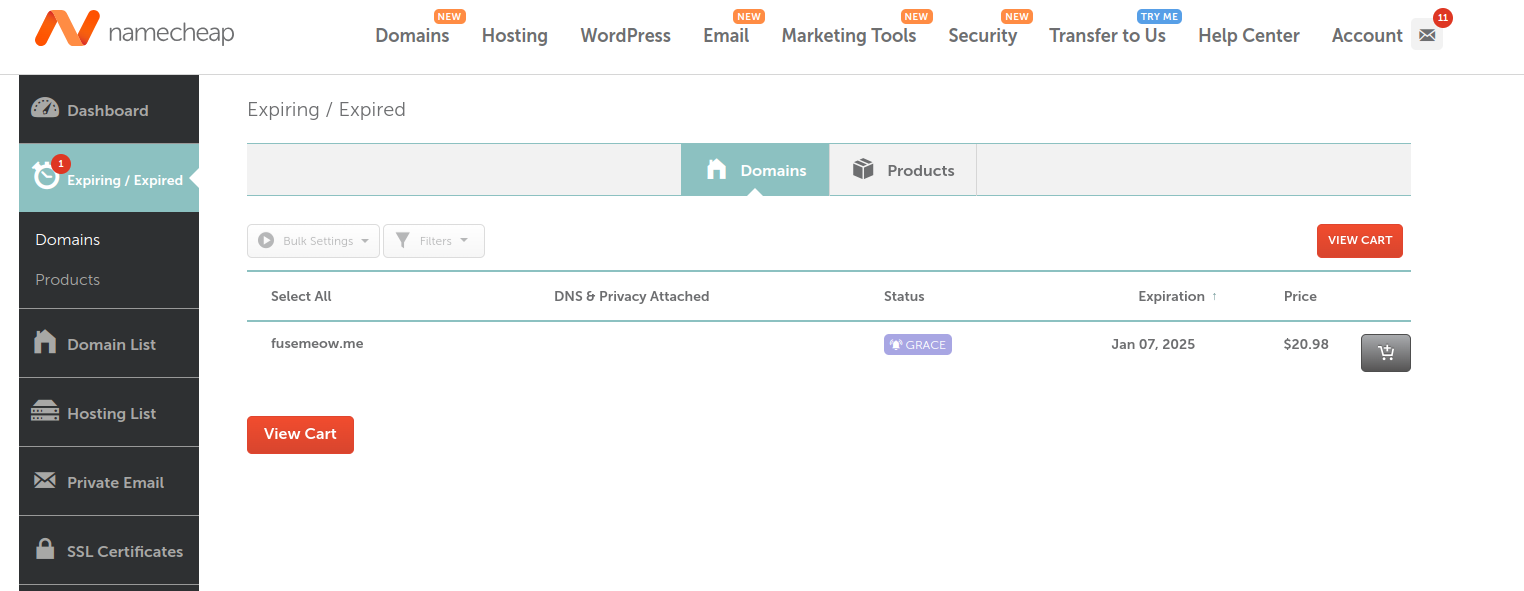Click the Hosting List server icon
Image resolution: width=1524 pixels, height=591 pixels.
(x=45, y=412)
